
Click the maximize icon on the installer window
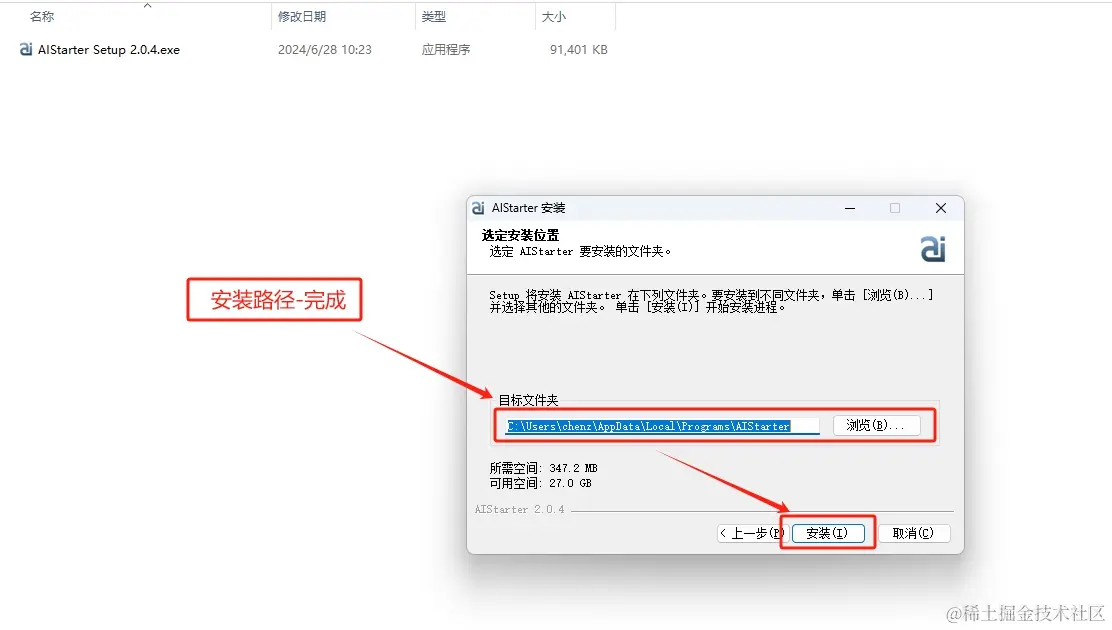click(x=895, y=208)
